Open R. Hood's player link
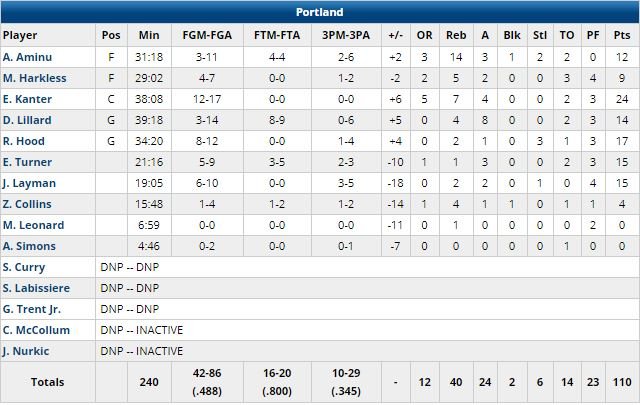Screen dimensions: 640x405 pyautogui.click(x=24, y=140)
